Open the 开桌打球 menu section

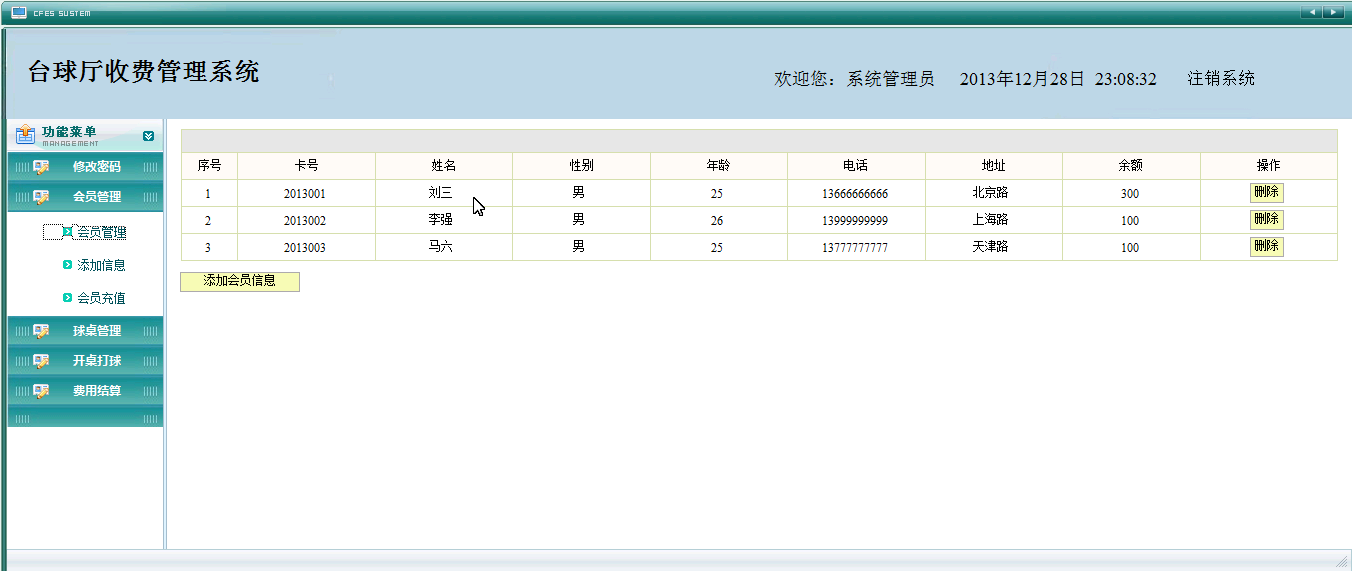[x=85, y=361]
